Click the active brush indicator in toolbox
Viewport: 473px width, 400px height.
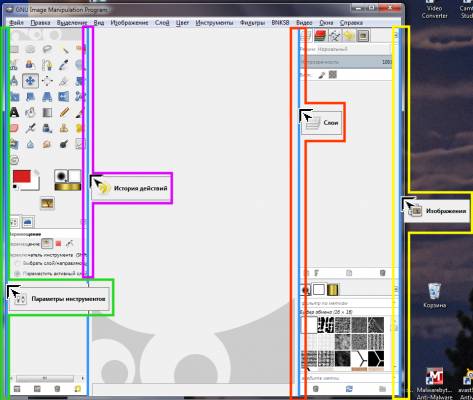(x=61, y=176)
